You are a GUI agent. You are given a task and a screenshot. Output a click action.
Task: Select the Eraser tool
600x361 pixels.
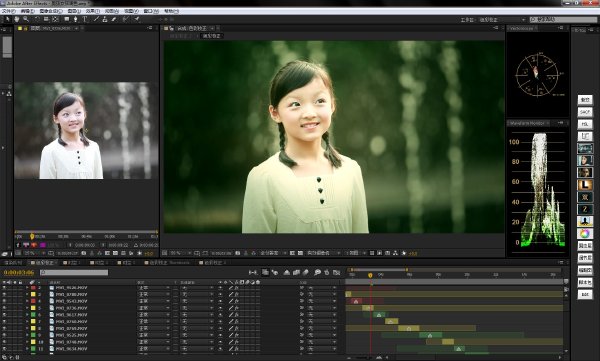point(114,19)
